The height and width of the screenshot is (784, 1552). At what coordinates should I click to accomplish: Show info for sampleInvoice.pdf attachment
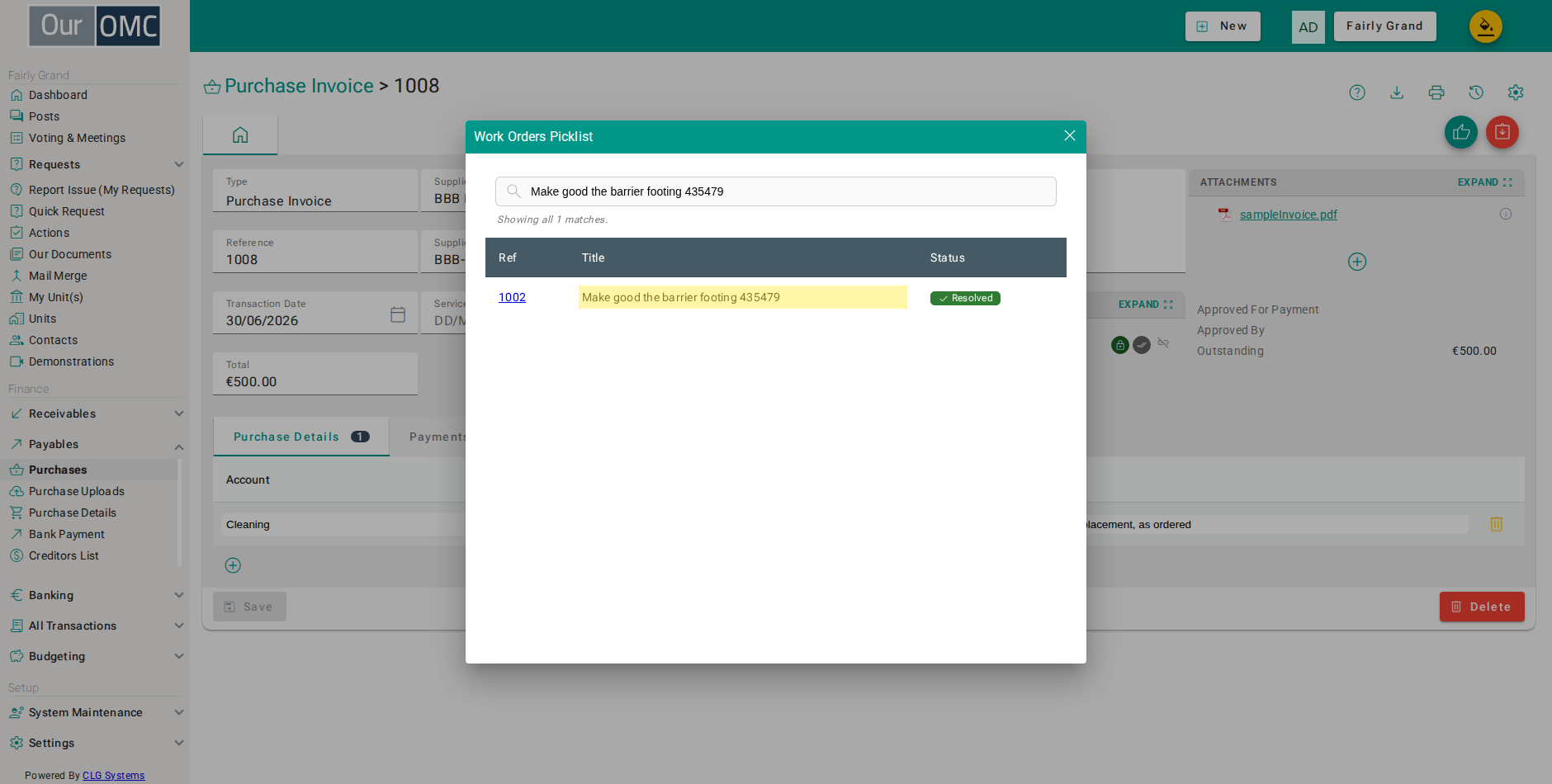[1506, 214]
